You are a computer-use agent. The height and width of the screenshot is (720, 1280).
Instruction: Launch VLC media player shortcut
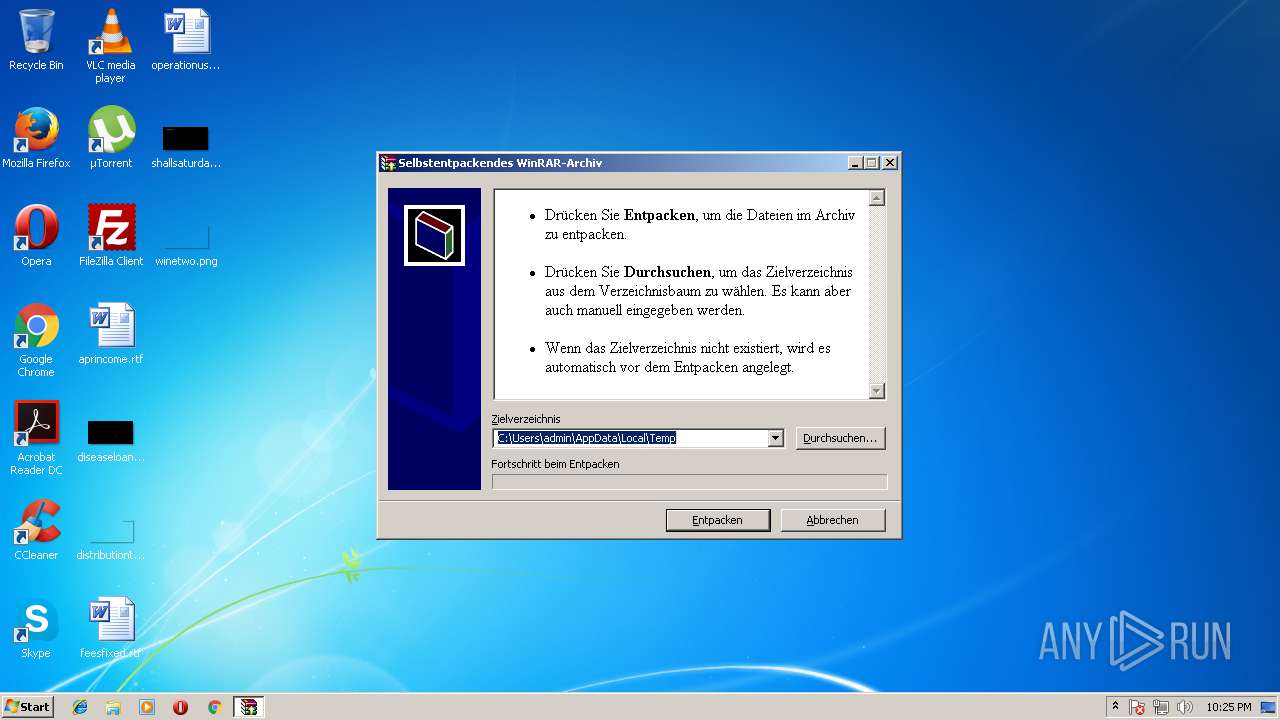110,45
